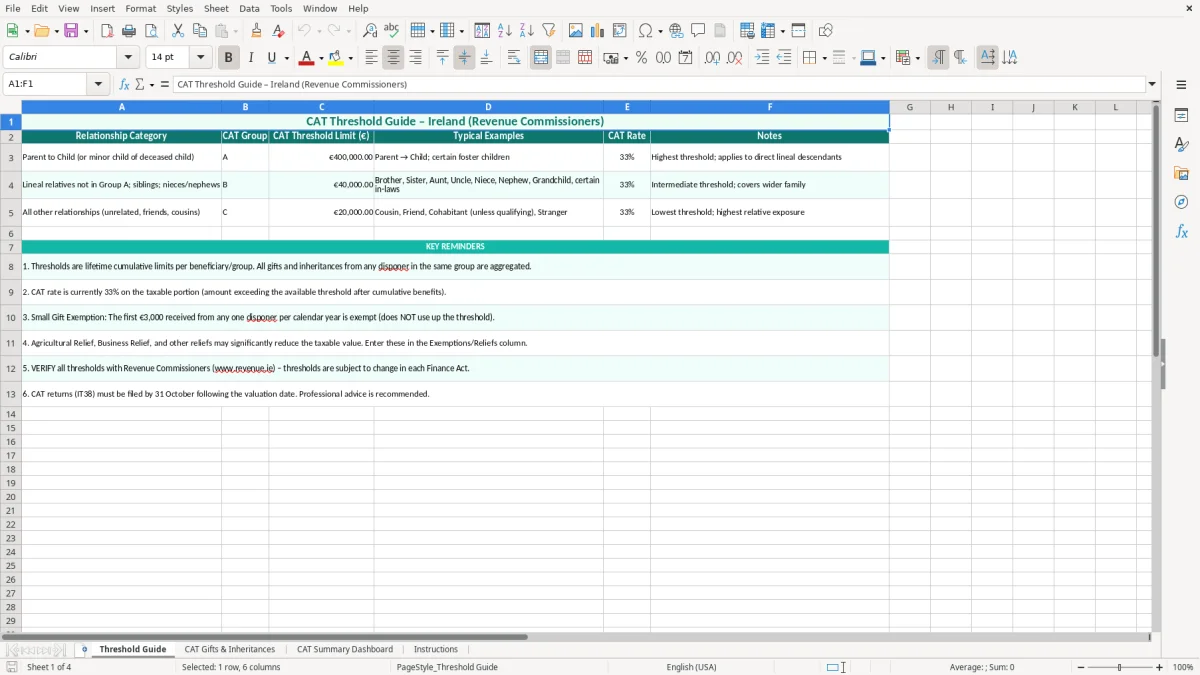Format the cell as percent
The height and width of the screenshot is (675, 1200).
tap(642, 58)
